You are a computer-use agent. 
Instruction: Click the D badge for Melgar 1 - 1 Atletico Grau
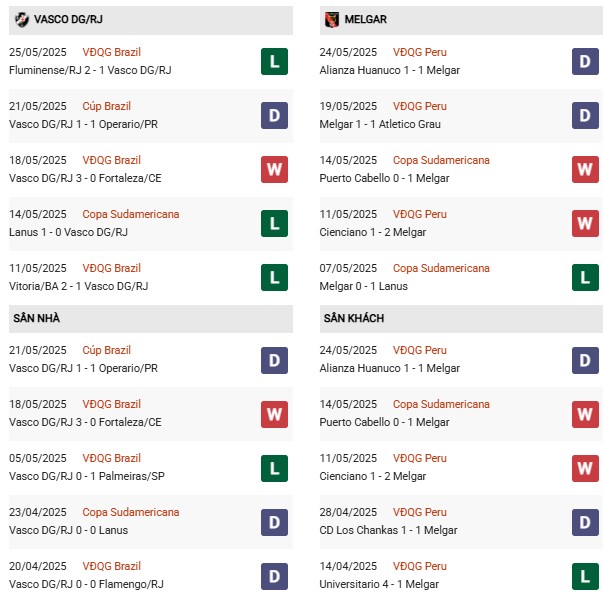584,116
